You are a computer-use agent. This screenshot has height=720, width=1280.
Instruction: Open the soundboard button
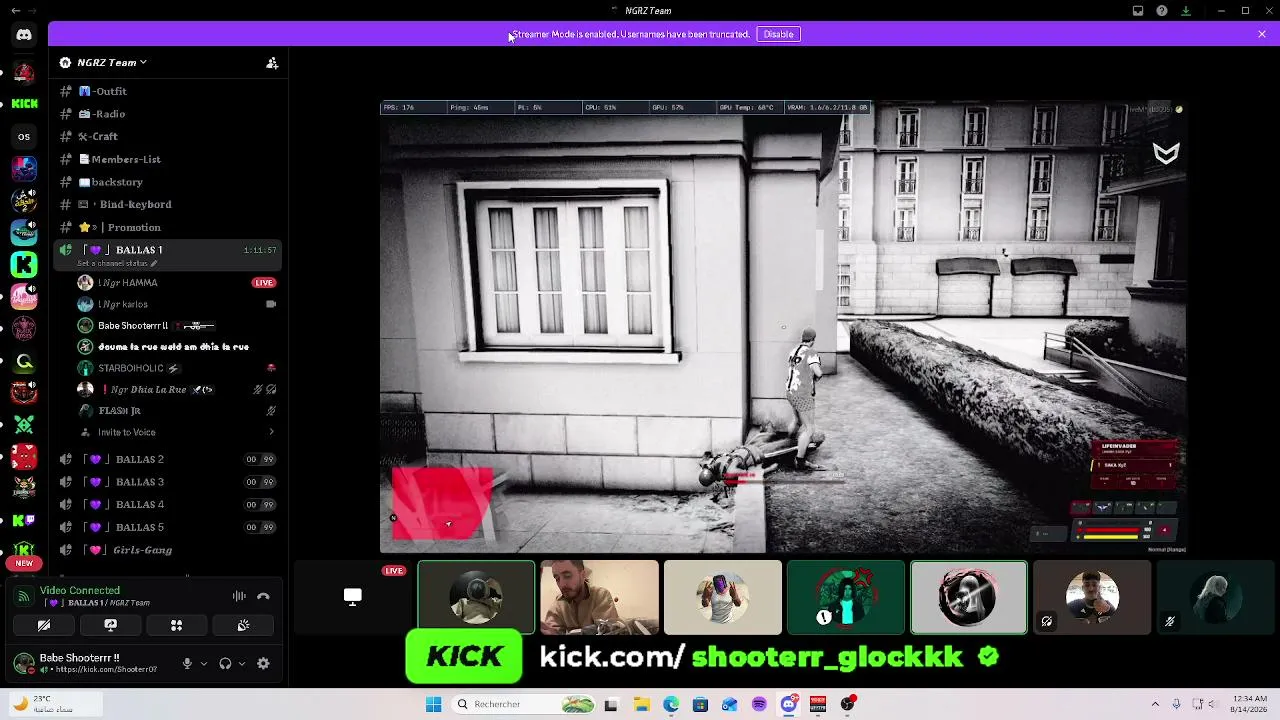243,625
